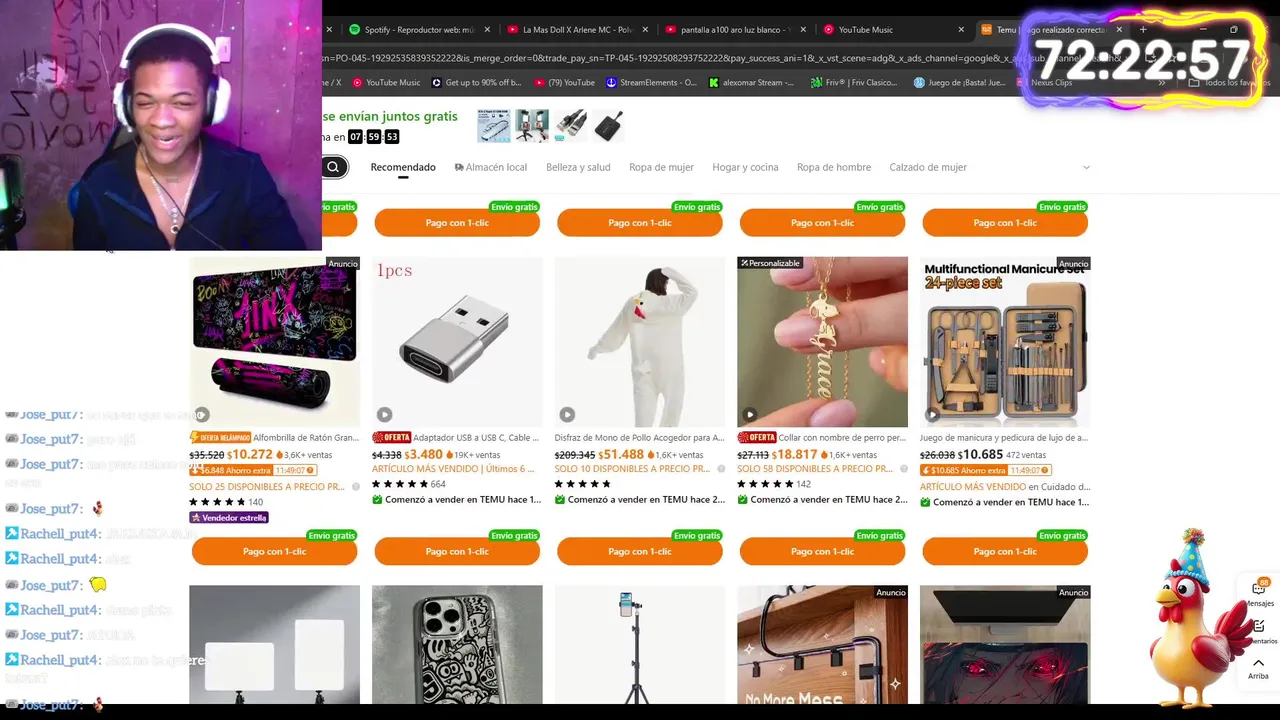Image resolution: width=1280 pixels, height=720 pixels.
Task: Expand the category list chevron
Action: click(x=1086, y=167)
